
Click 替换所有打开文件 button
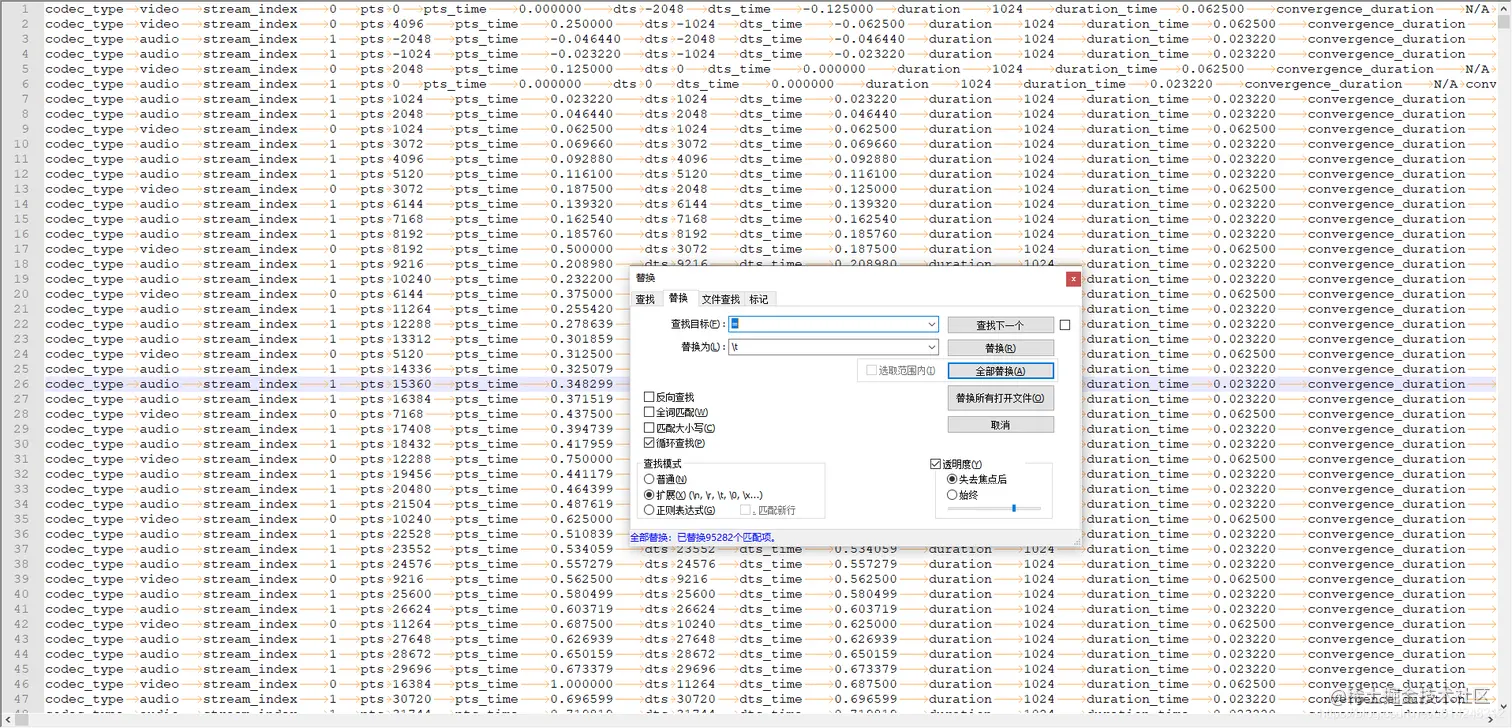tap(1000, 398)
